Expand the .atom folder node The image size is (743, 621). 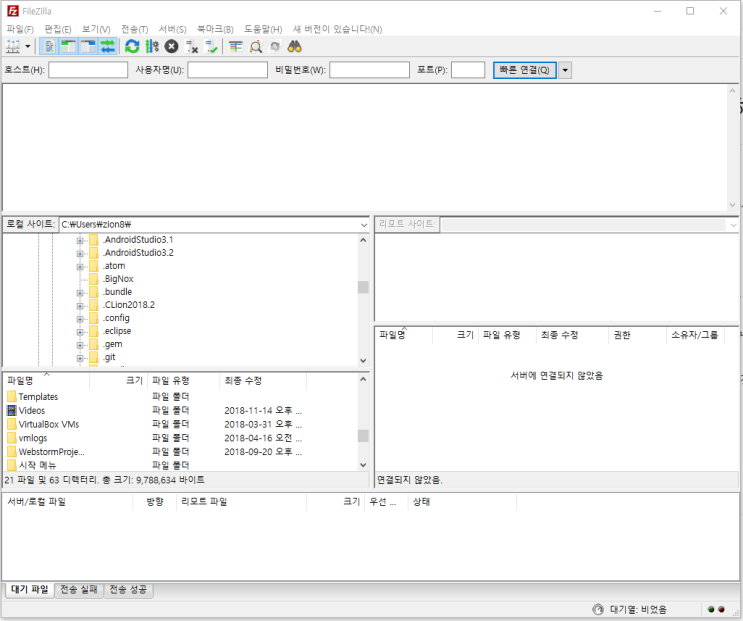pos(80,267)
